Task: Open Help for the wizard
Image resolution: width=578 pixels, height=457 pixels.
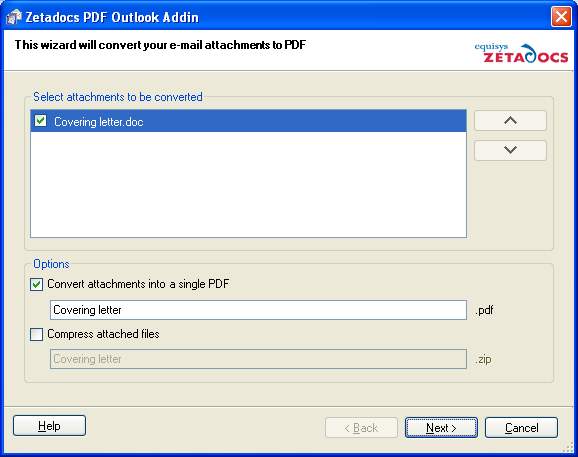Action: [49, 426]
